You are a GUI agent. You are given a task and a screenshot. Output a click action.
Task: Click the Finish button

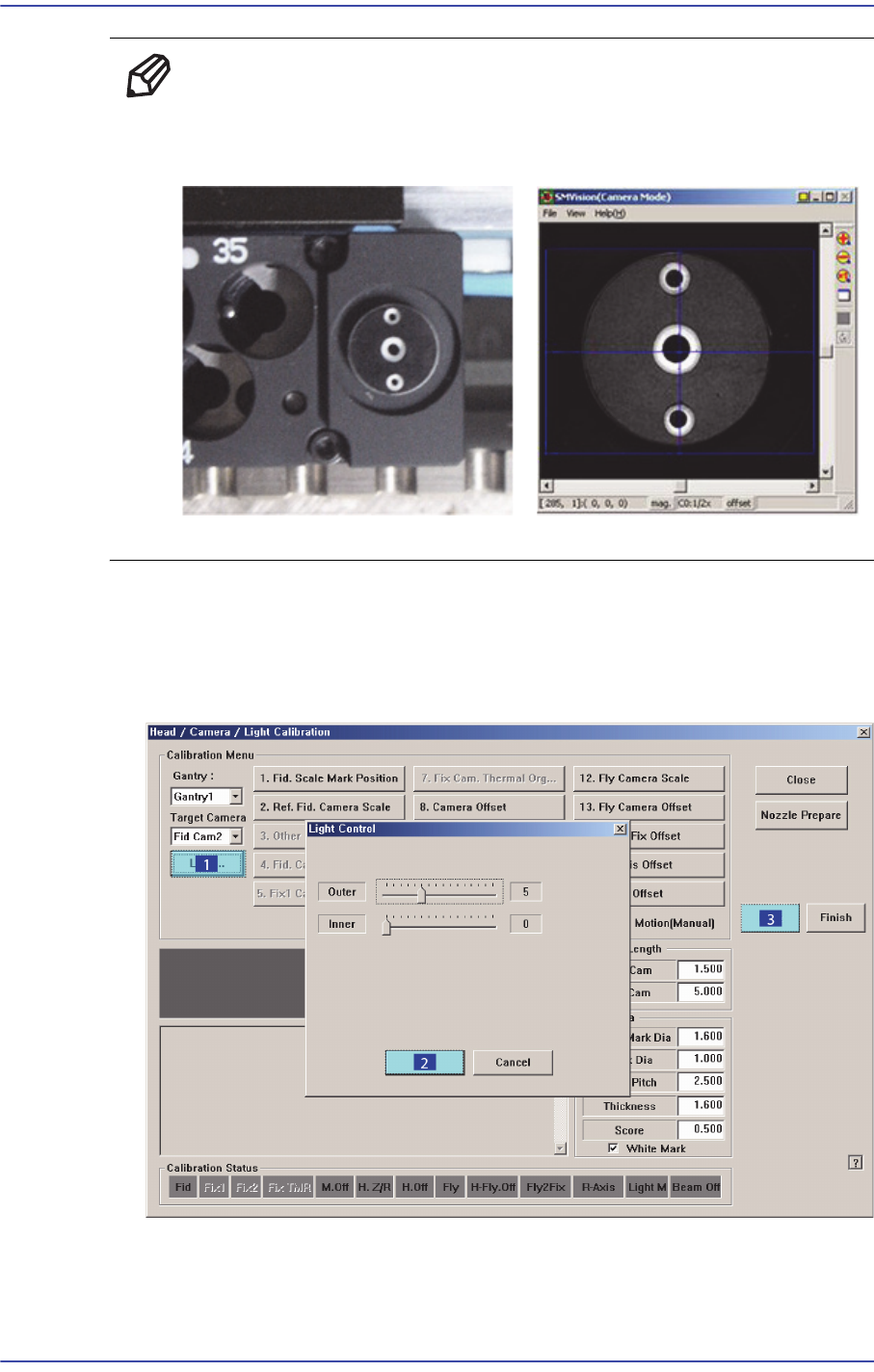[x=835, y=917]
